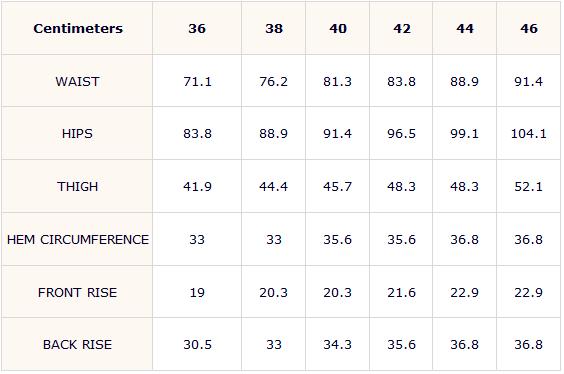
Task: Click the FRONT RISE row label
Action: (x=77, y=292)
